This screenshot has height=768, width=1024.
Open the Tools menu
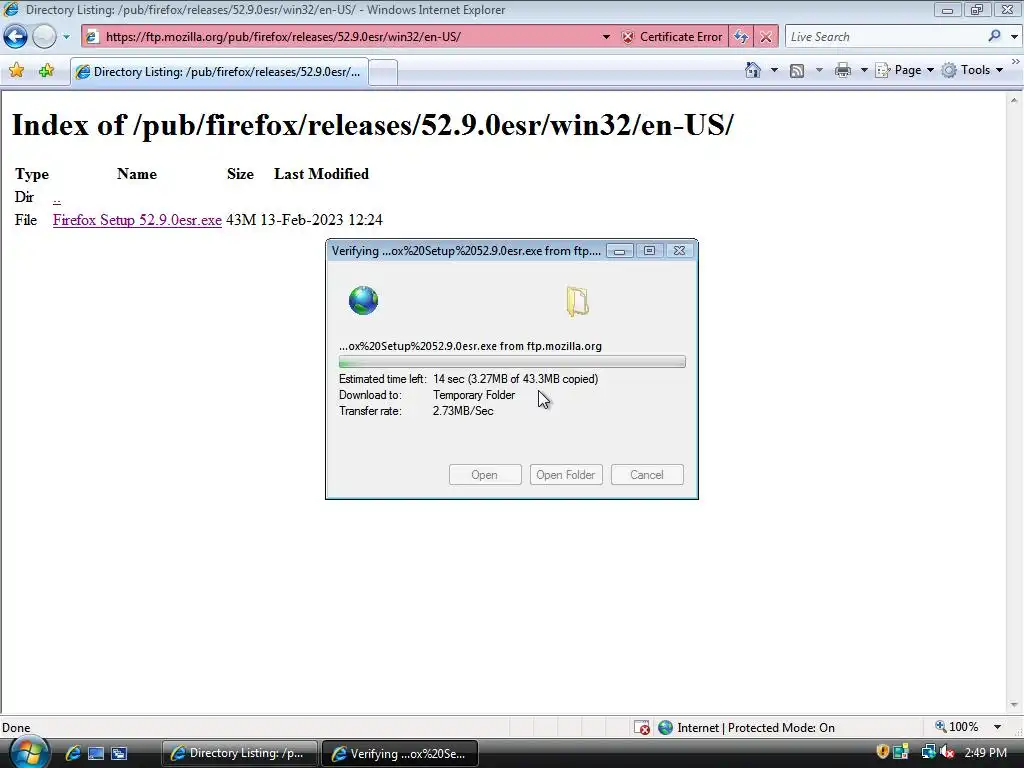972,70
